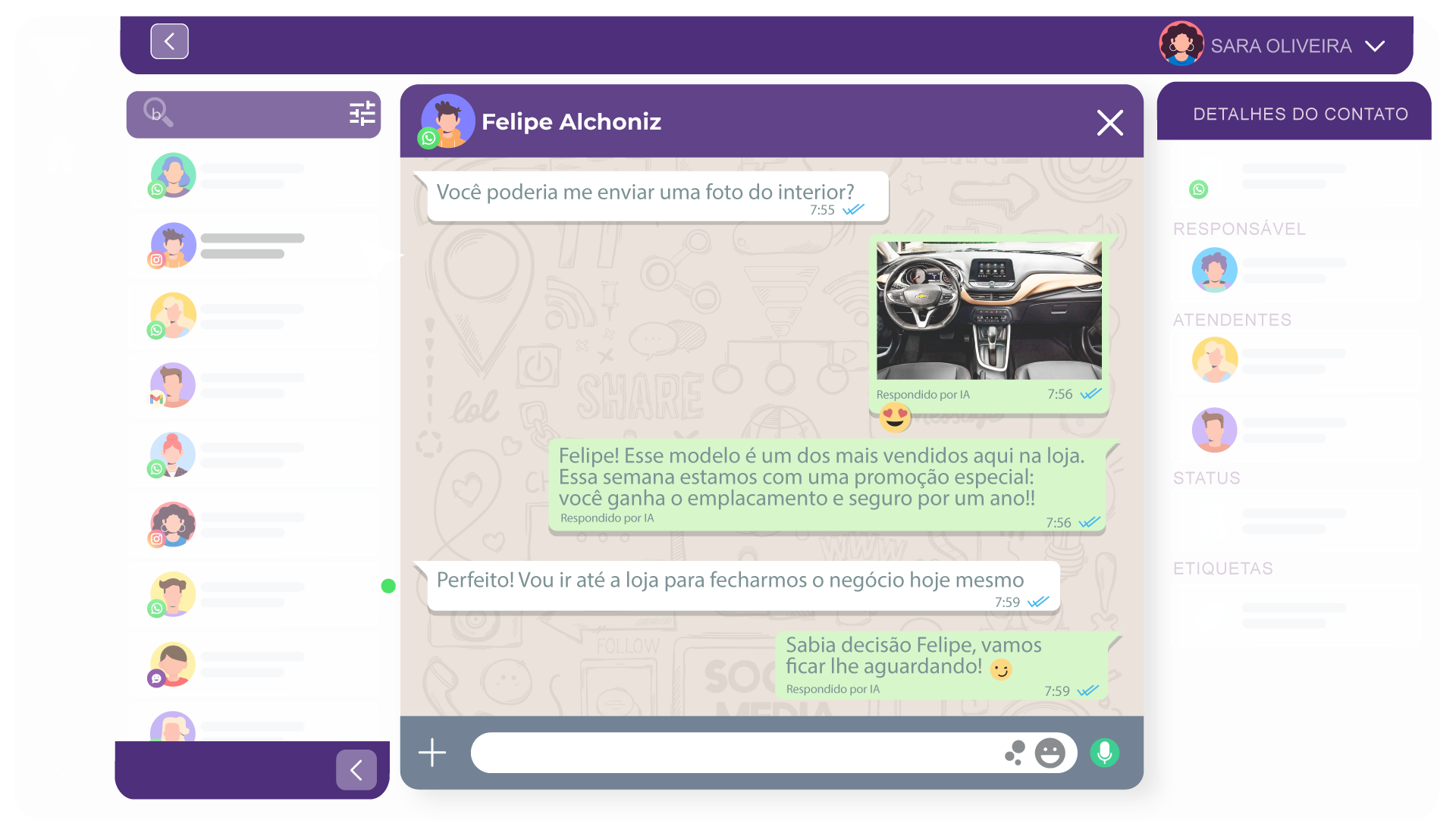
Task: Open the emoji picker beside the message field
Action: [x=1051, y=753]
